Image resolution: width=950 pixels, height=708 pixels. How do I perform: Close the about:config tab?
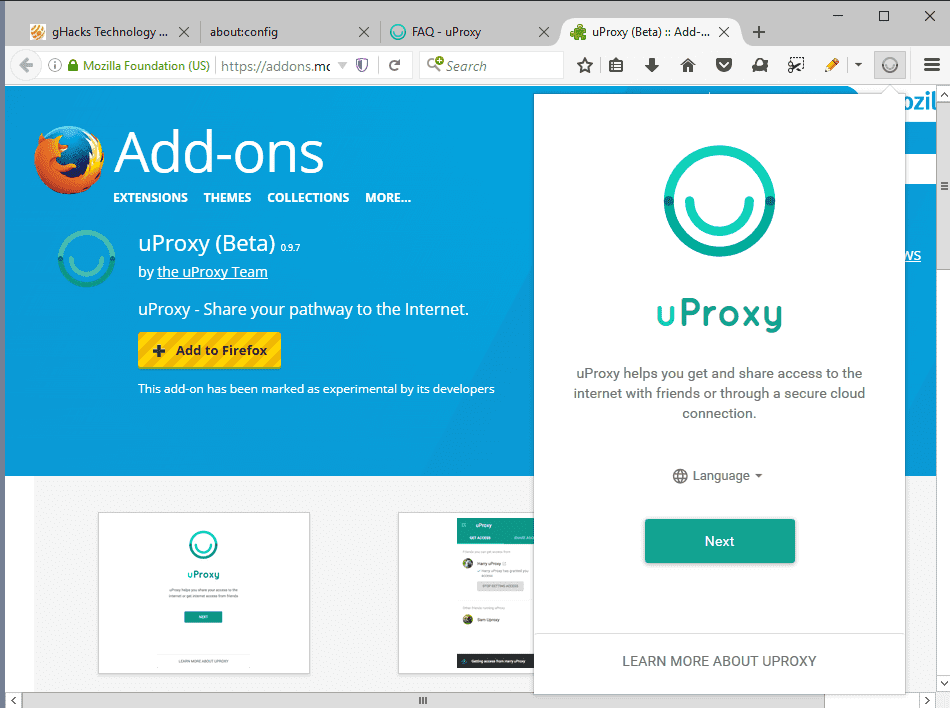[x=364, y=32]
